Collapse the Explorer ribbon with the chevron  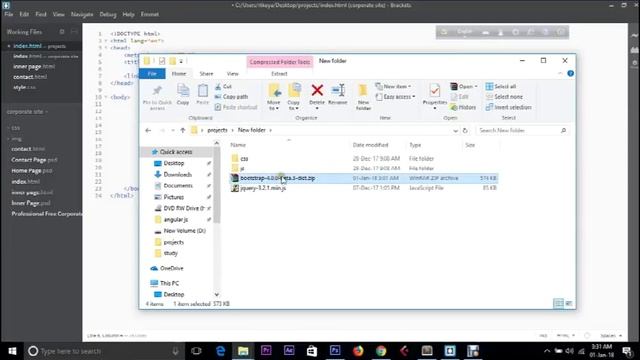click(560, 73)
